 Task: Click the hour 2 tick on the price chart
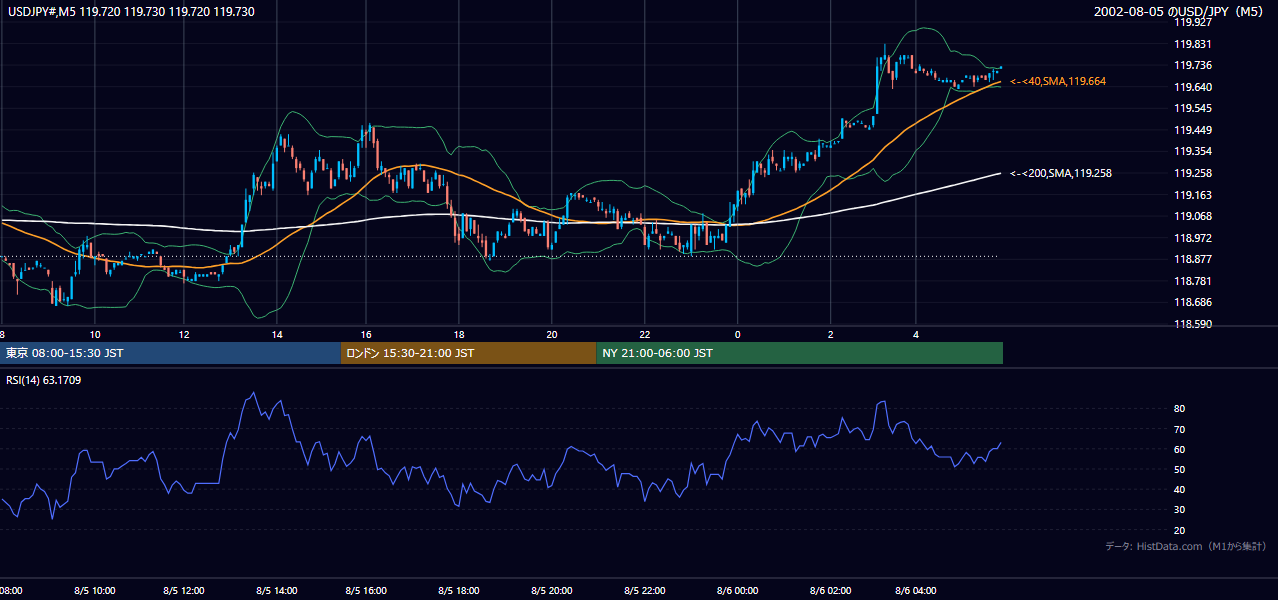(830, 335)
